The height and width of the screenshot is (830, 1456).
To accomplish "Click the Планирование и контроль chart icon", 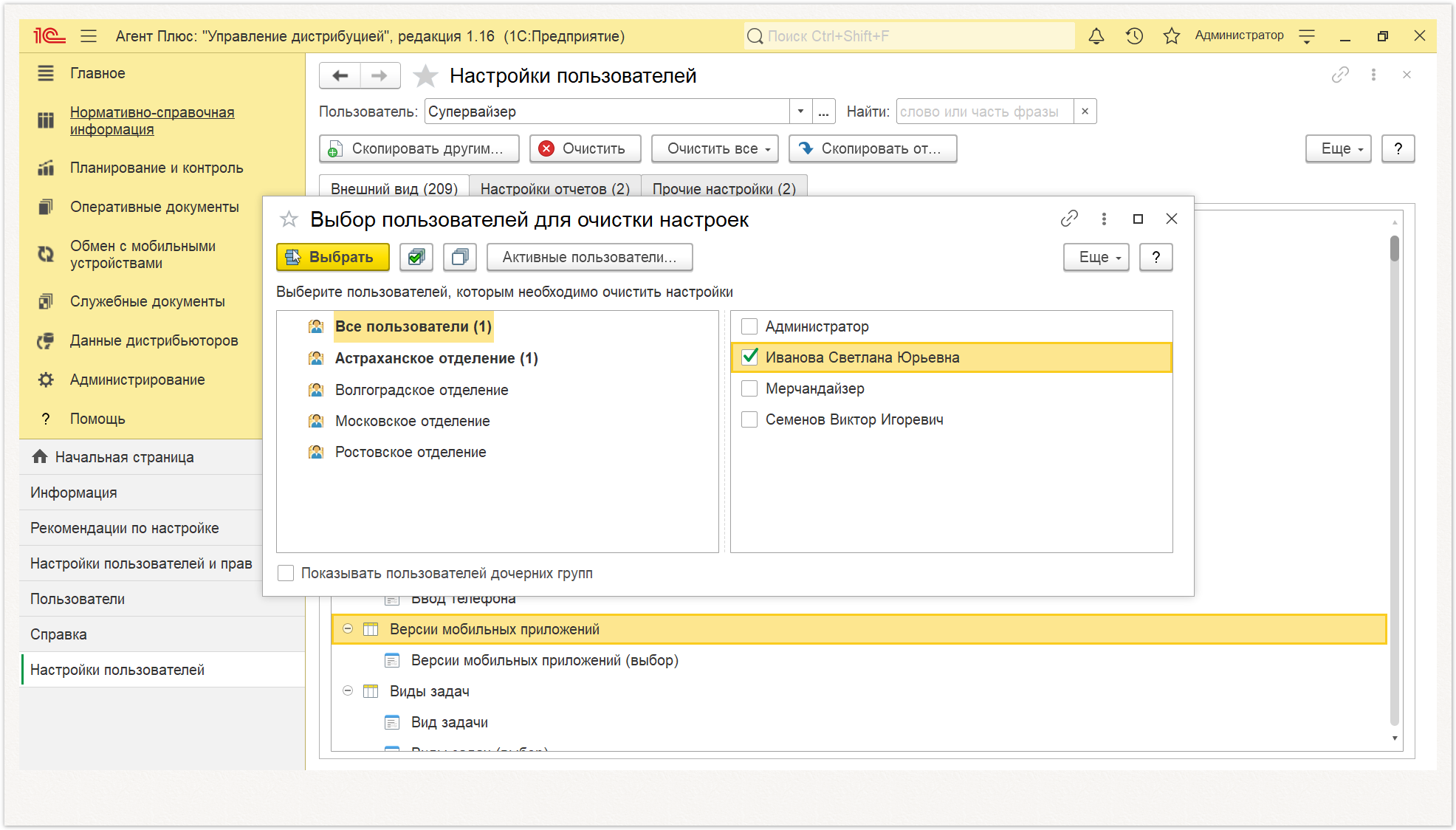I will (x=46, y=168).
